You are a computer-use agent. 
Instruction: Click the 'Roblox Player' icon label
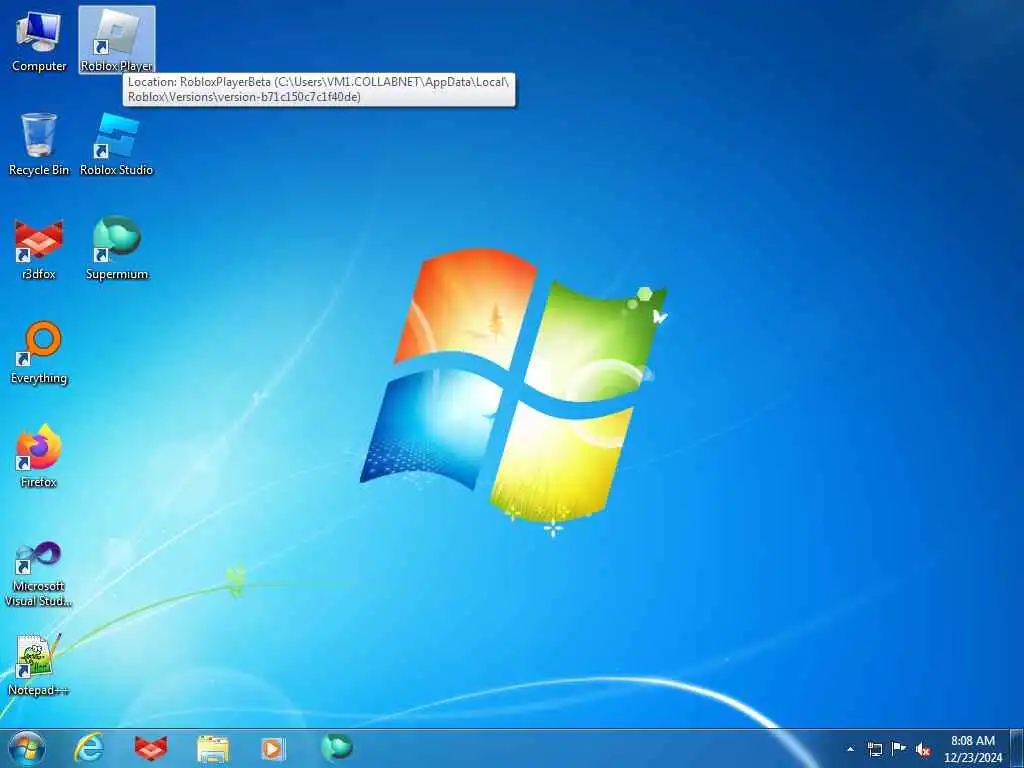point(117,66)
